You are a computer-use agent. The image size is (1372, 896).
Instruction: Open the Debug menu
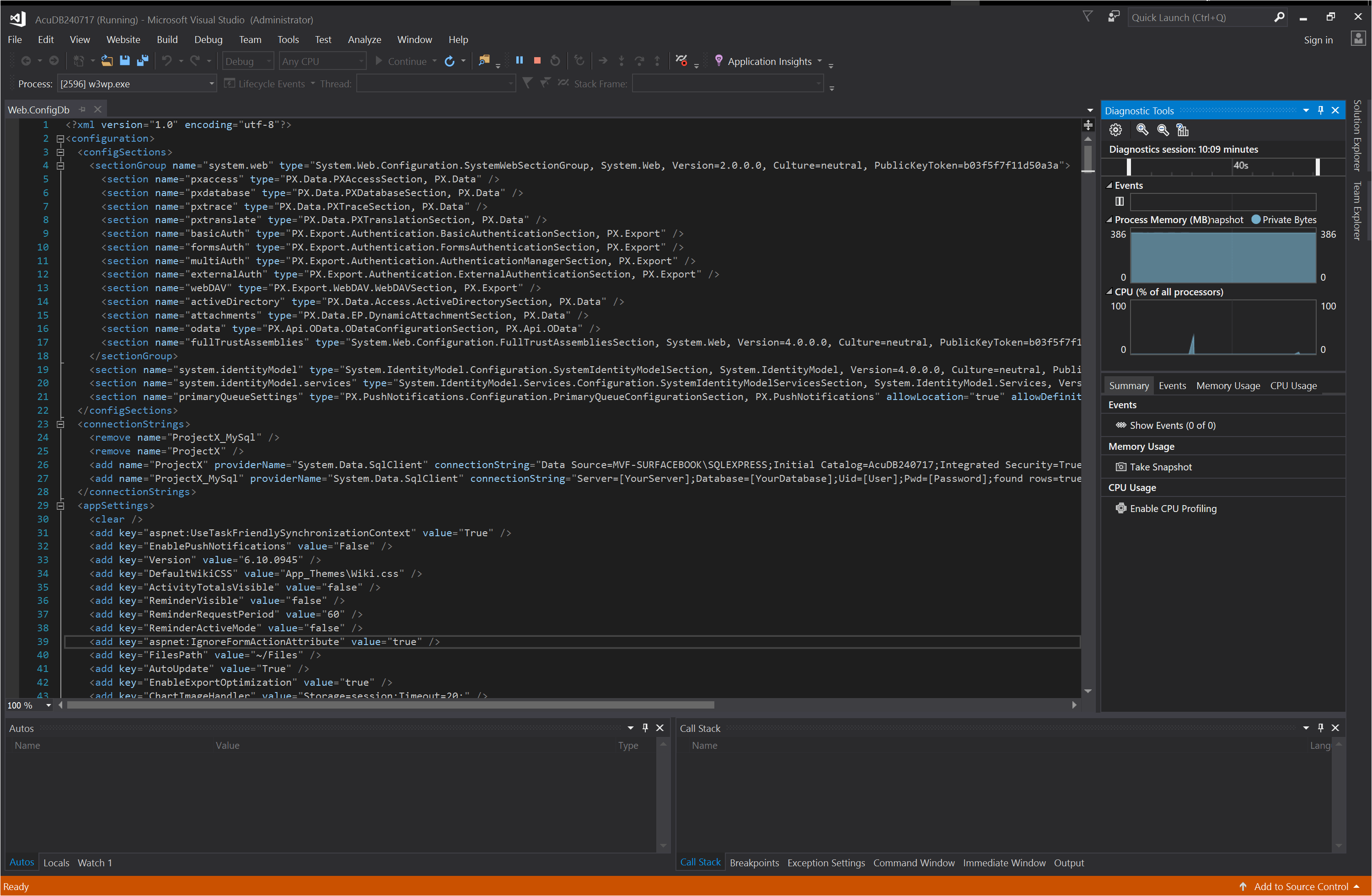pos(208,39)
